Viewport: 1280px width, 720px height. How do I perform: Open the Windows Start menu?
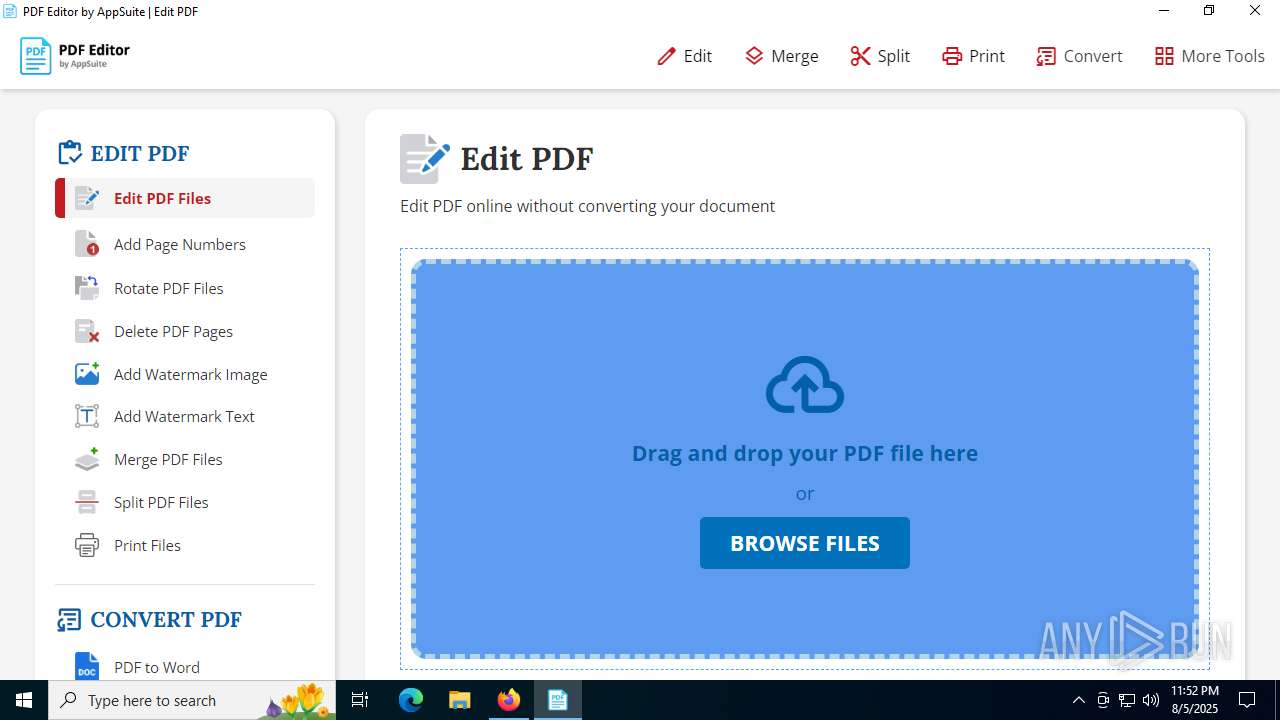24,700
